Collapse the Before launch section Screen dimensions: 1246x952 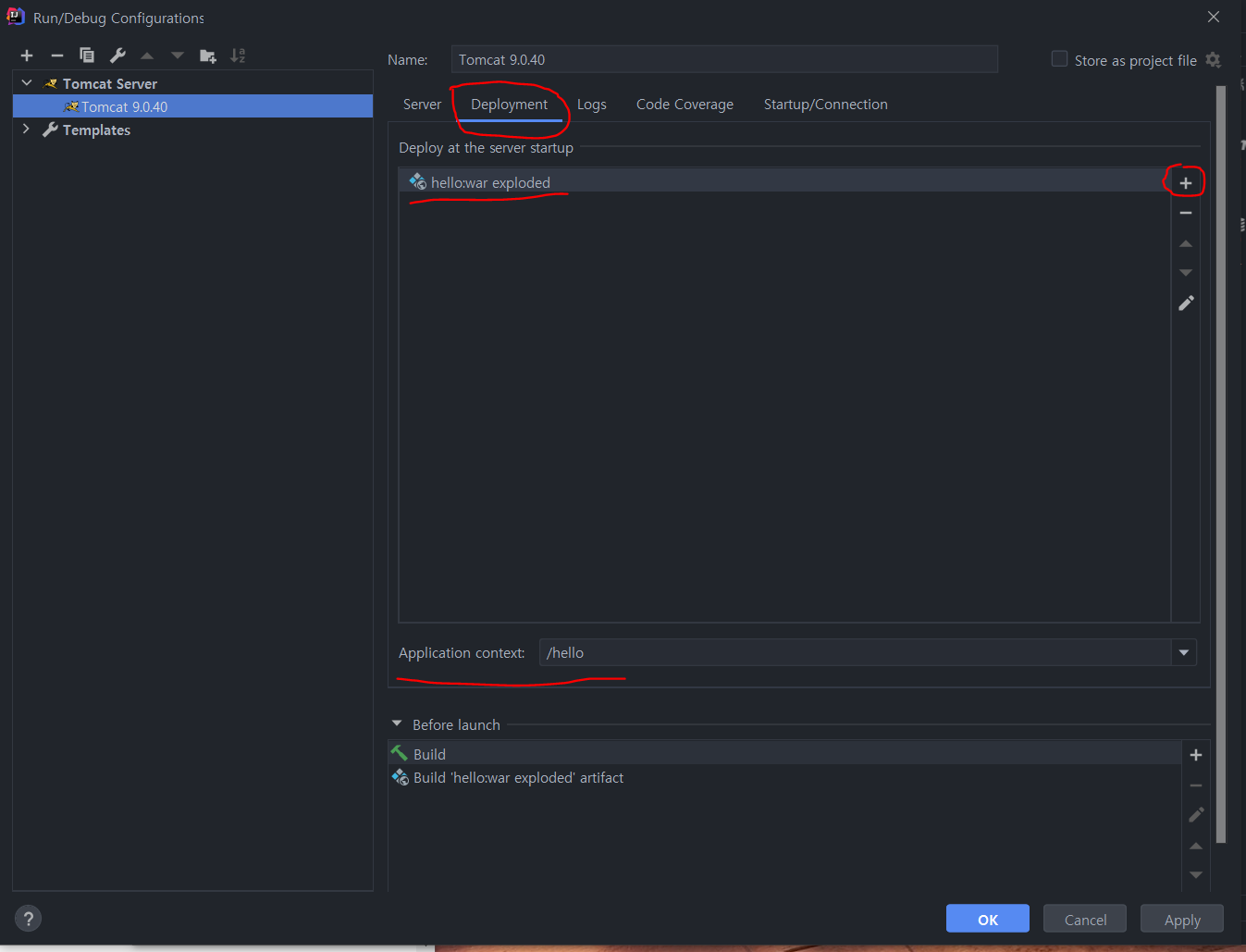[397, 723]
